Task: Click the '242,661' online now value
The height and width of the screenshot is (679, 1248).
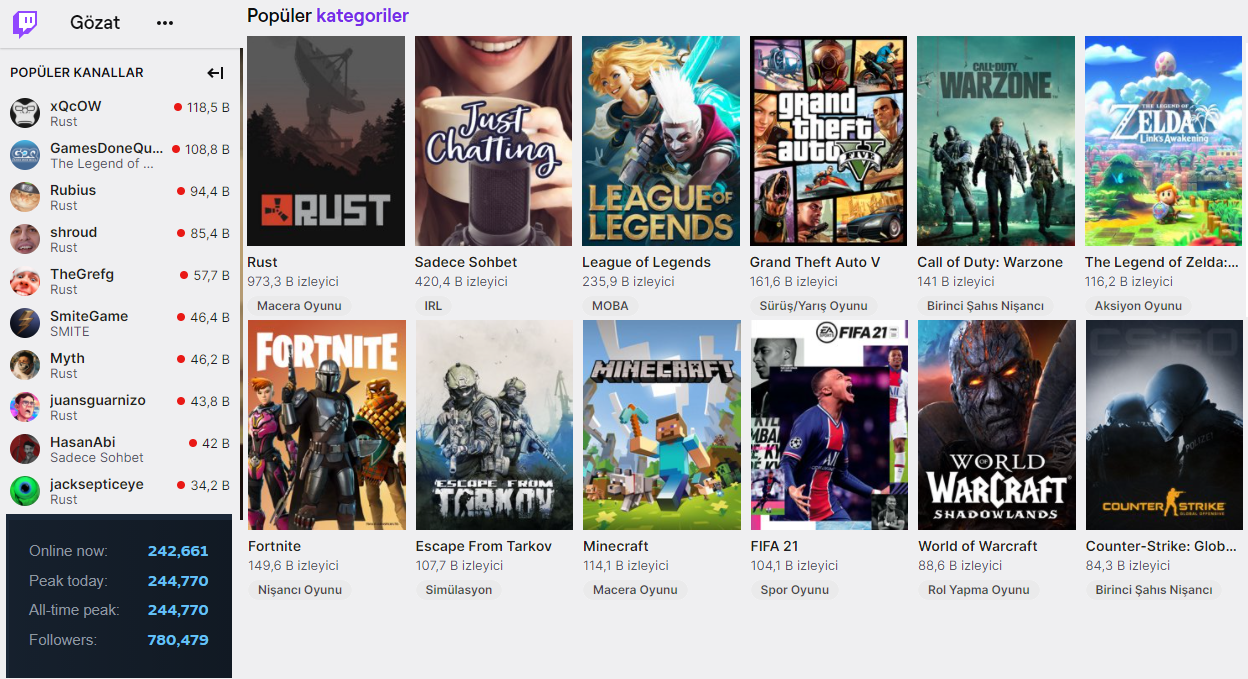Action: 178,551
